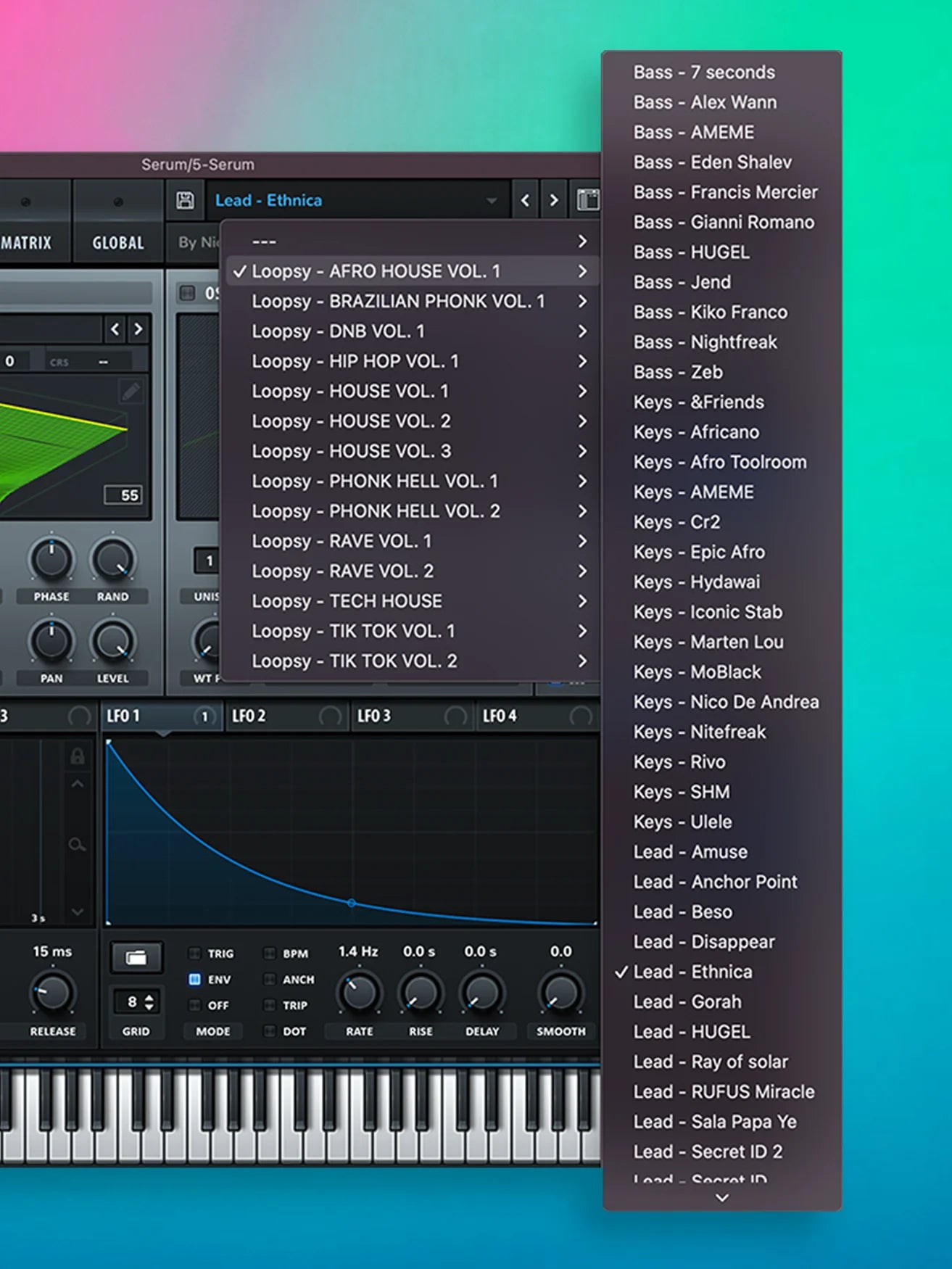Click the LFO curve midpoint handle
The width and height of the screenshot is (952, 1269).
352,903
